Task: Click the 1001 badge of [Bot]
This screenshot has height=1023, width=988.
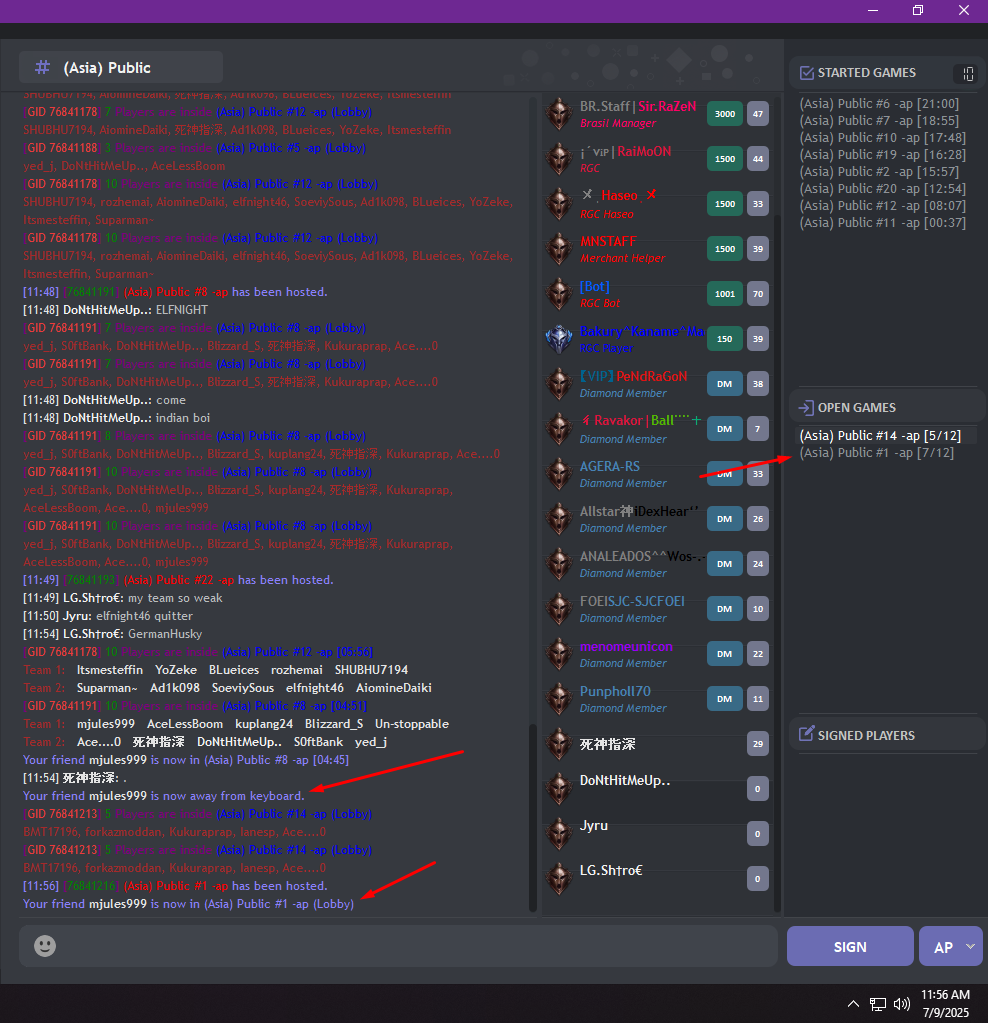Action: pos(725,294)
